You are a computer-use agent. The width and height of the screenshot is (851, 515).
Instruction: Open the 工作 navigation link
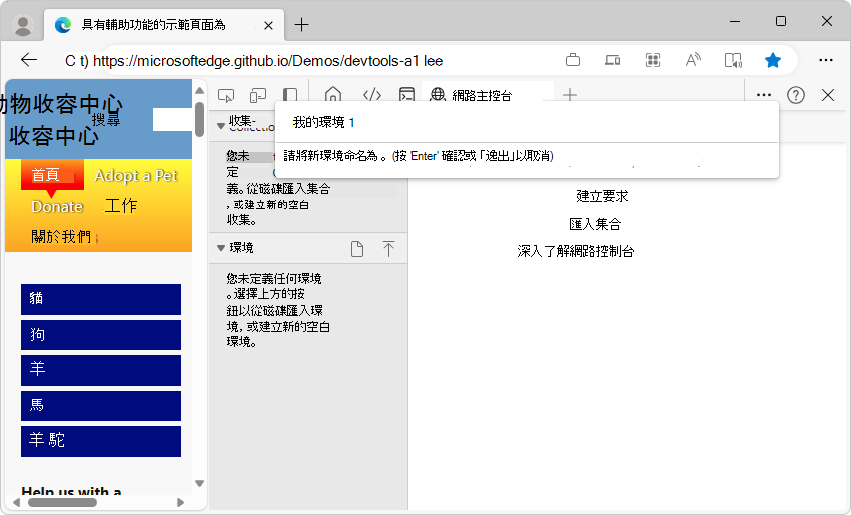(120, 206)
